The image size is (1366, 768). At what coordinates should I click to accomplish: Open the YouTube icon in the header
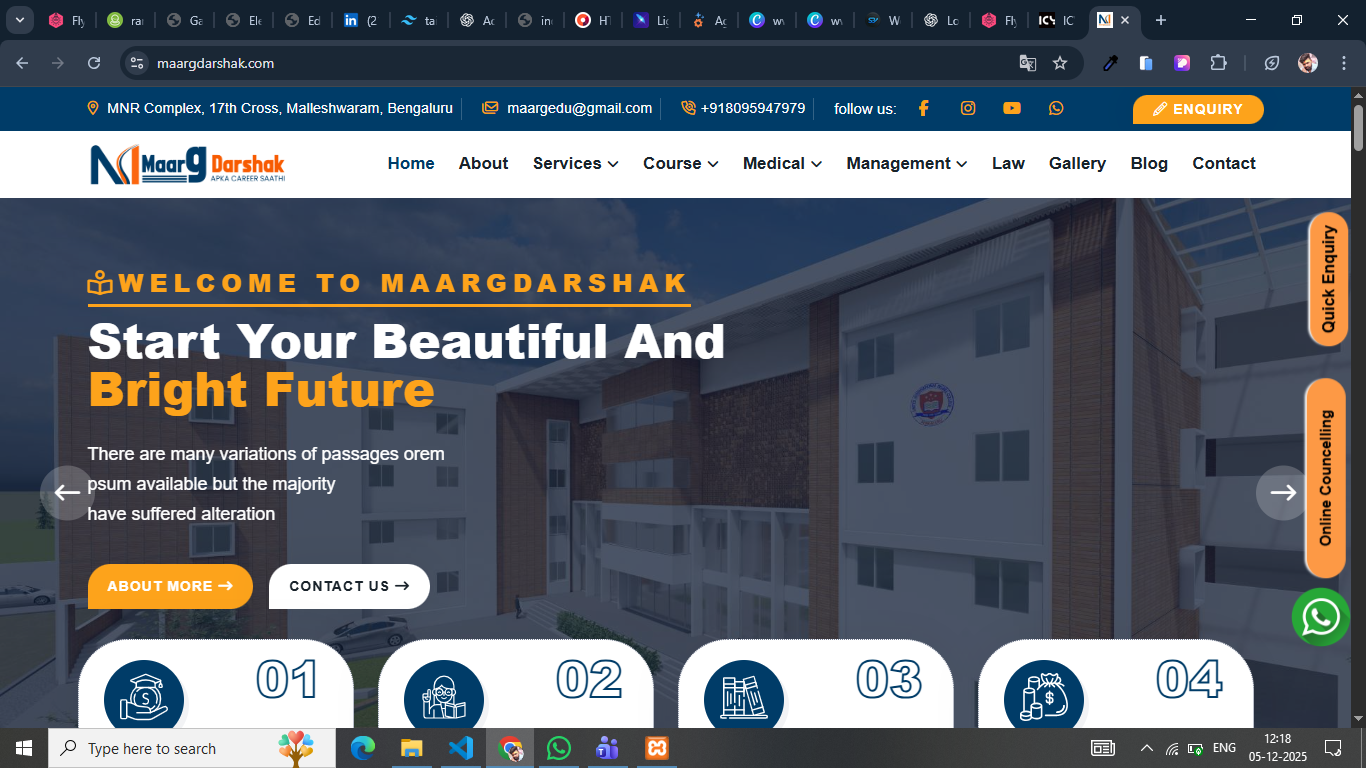pyautogui.click(x=1012, y=108)
